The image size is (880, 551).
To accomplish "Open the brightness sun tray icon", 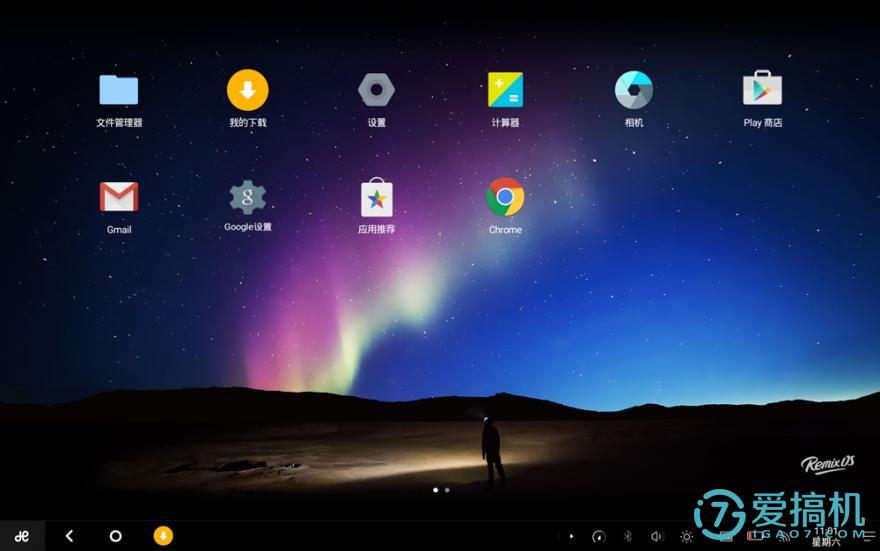I will pos(686,537).
